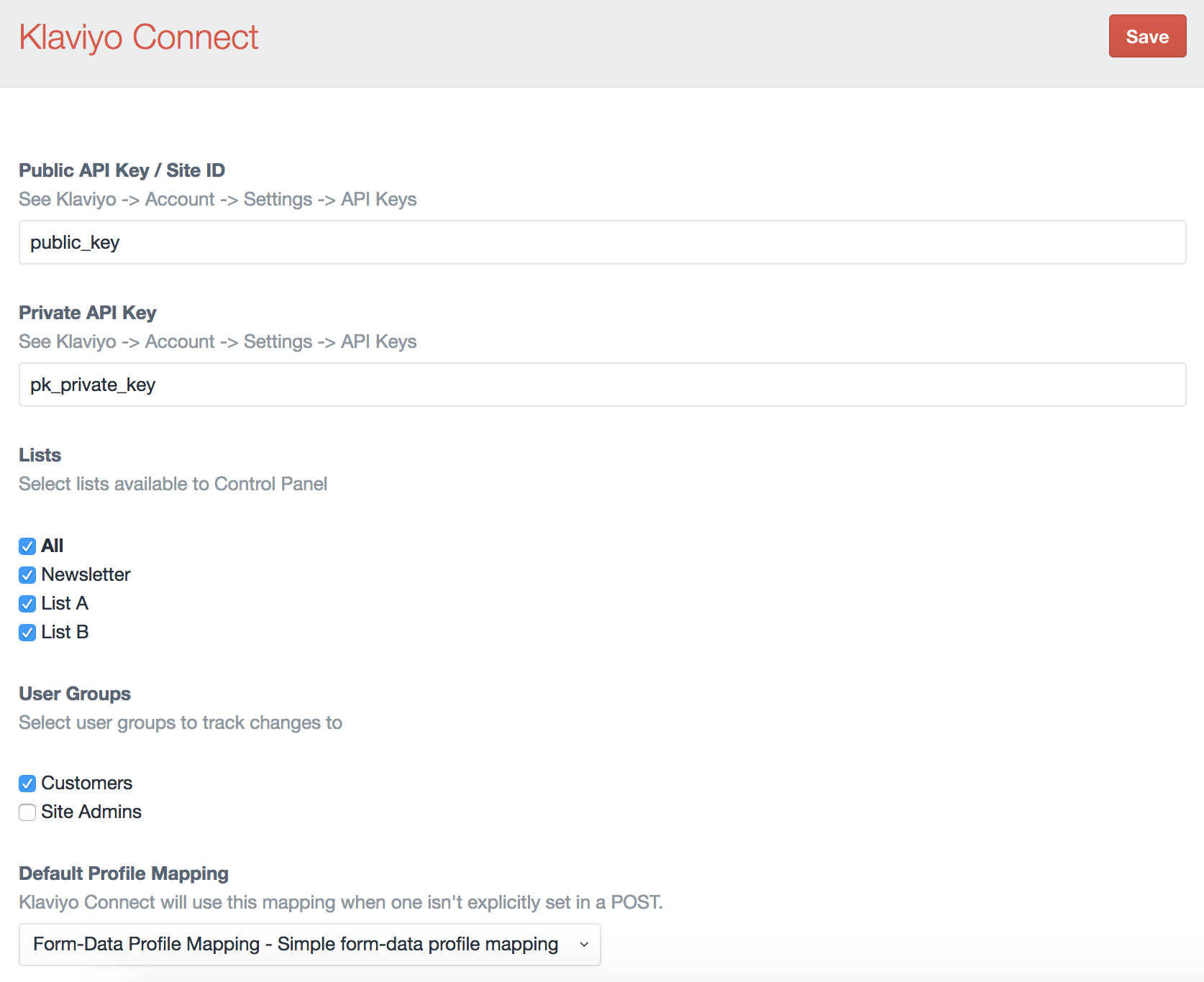Click the Public API Key / Site ID label

pyautogui.click(x=122, y=170)
